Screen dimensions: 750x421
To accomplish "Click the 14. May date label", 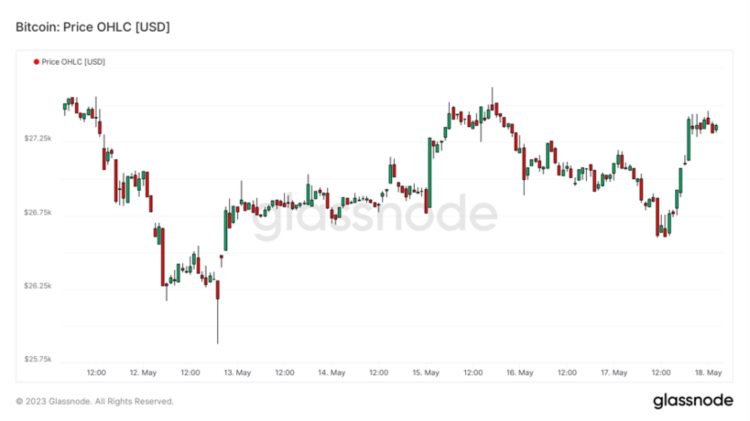I will pyautogui.click(x=331, y=373).
